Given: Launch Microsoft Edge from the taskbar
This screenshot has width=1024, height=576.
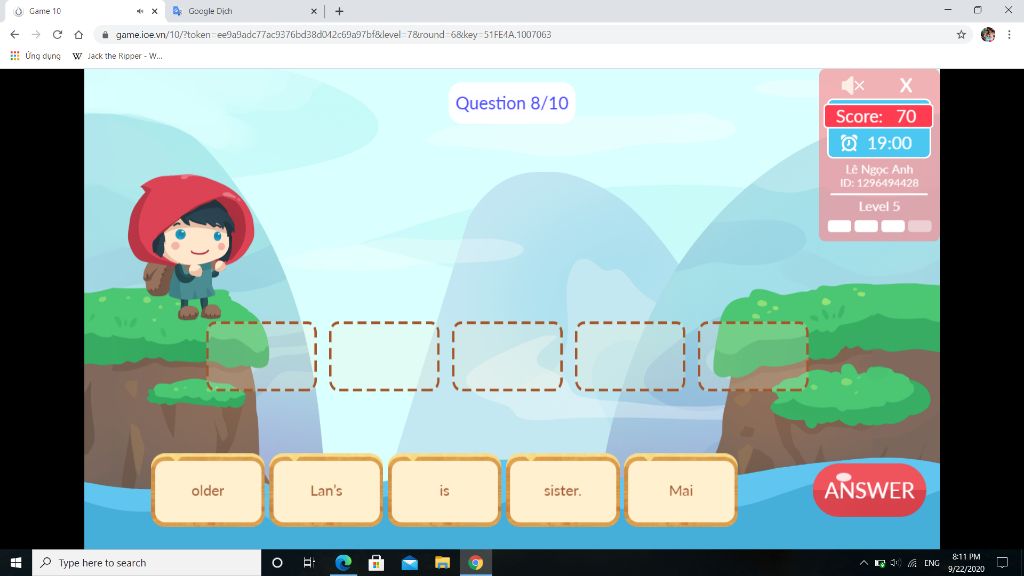Looking at the screenshot, I should (343, 562).
